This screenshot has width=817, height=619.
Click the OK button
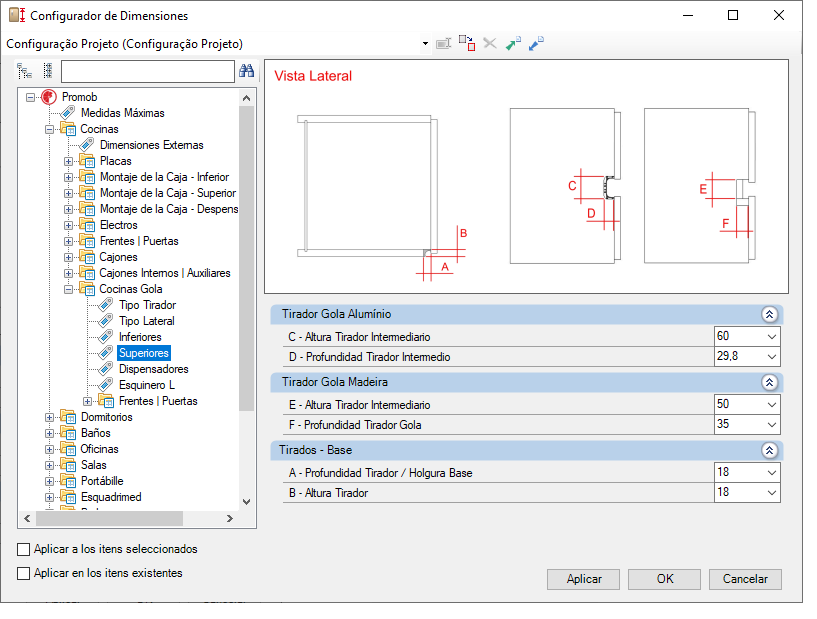click(x=664, y=579)
